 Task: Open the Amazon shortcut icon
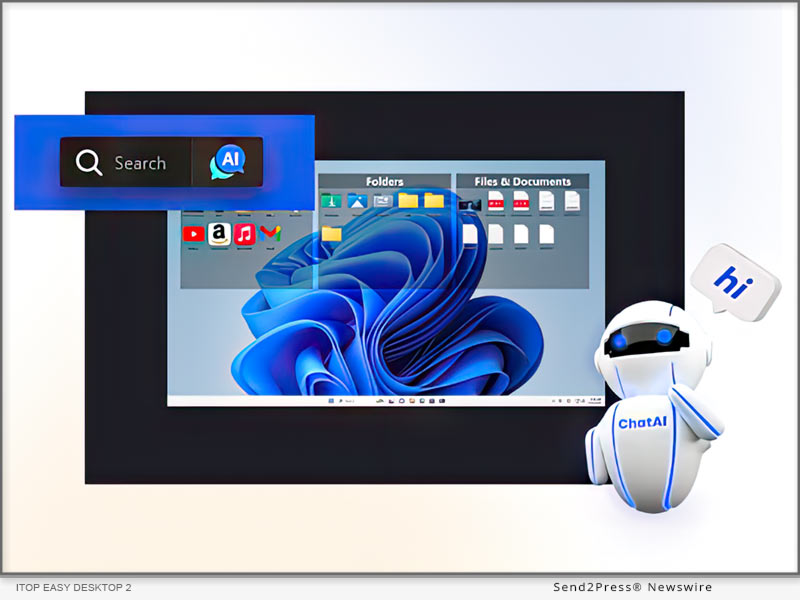219,234
